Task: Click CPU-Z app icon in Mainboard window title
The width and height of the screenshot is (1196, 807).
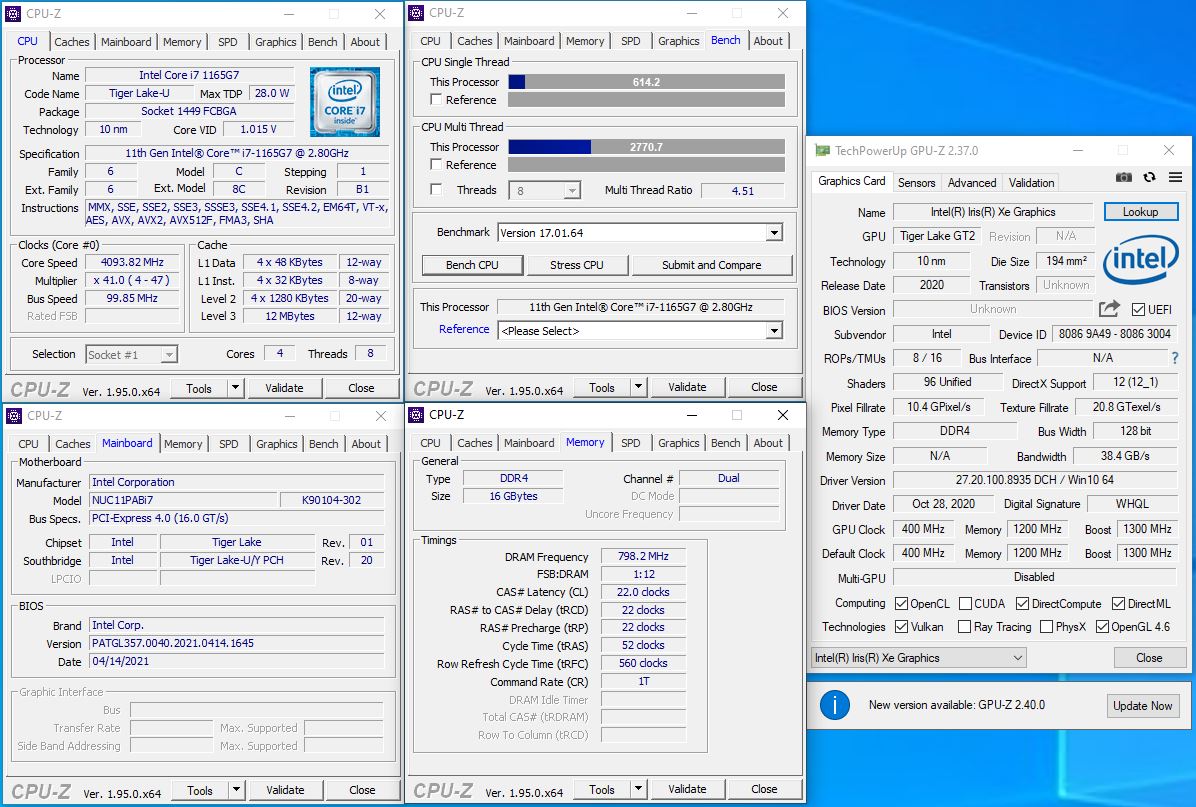Action: click(x=14, y=416)
